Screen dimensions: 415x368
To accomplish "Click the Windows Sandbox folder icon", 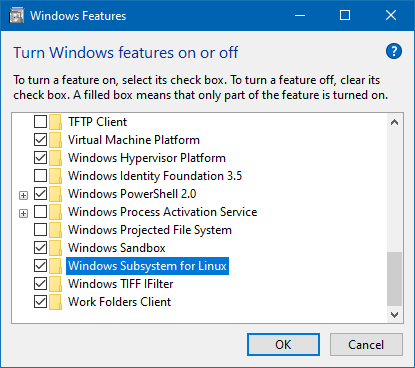I will 55,248.
